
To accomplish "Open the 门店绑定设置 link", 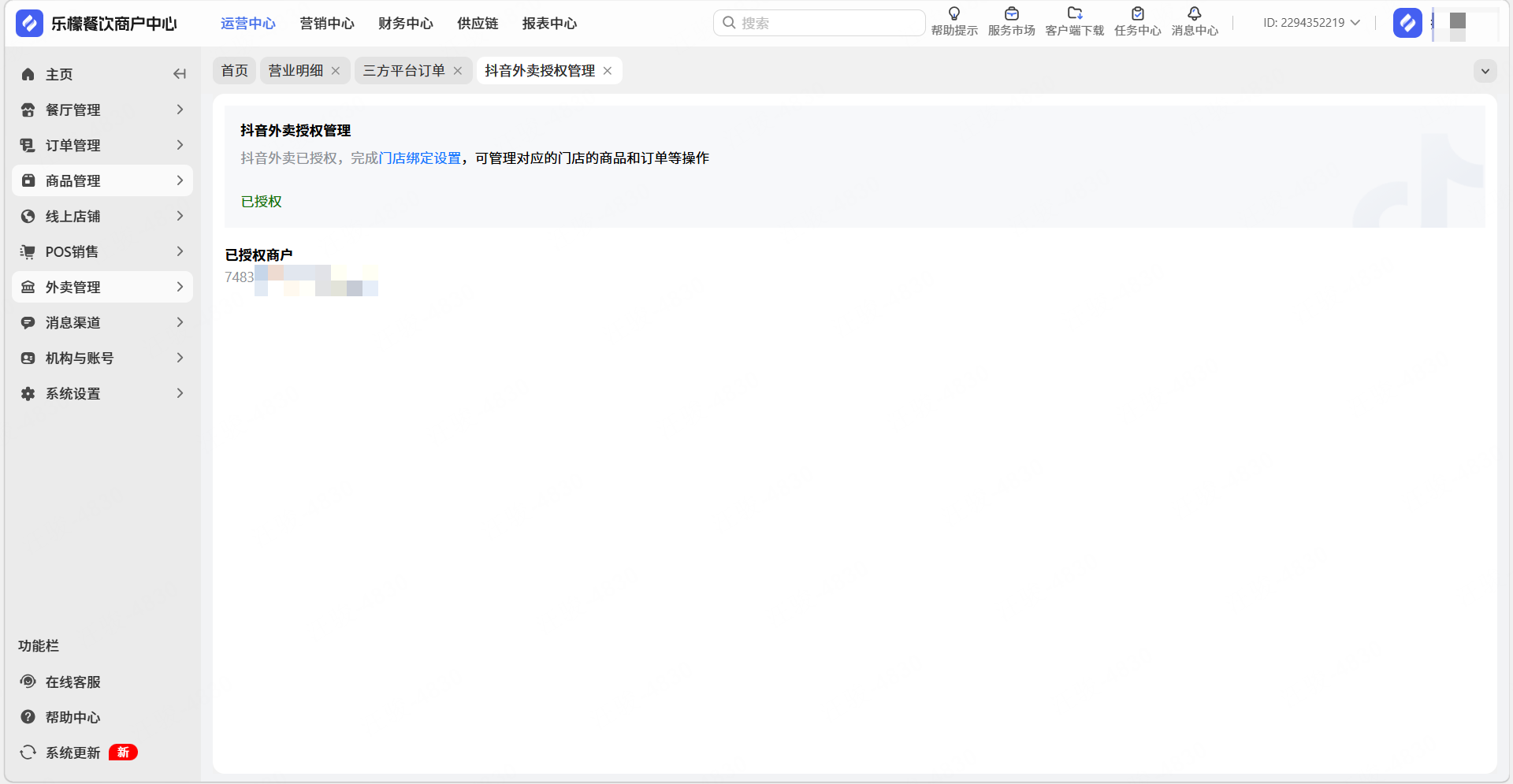I will coord(420,158).
